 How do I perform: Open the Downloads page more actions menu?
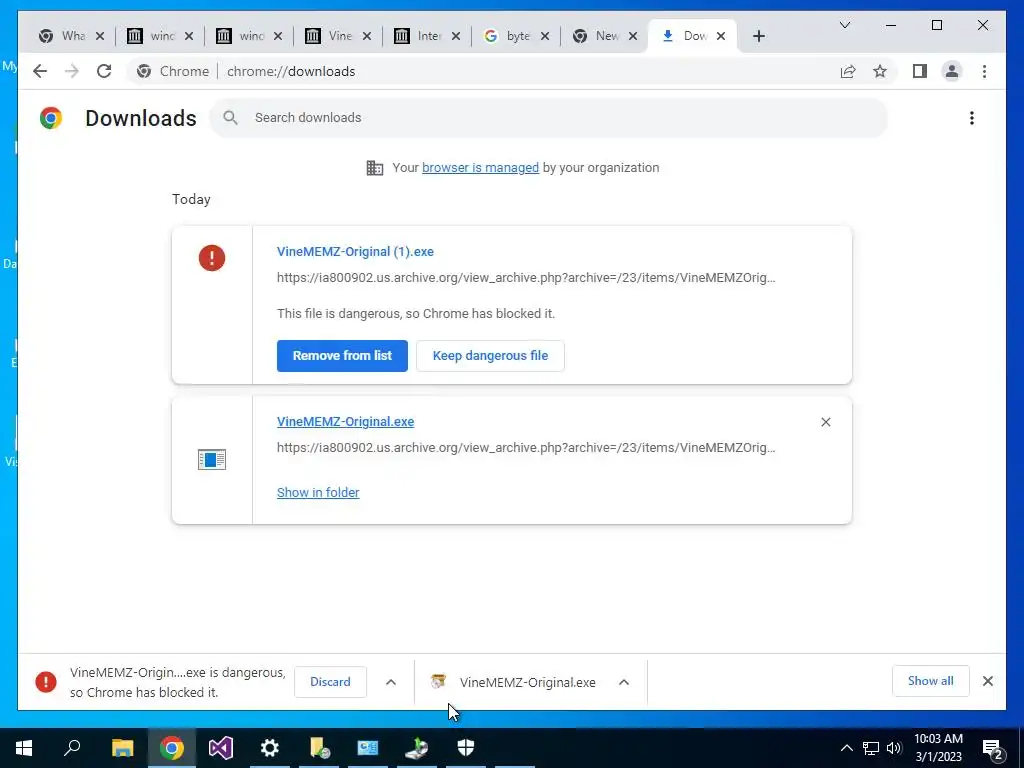click(x=972, y=118)
